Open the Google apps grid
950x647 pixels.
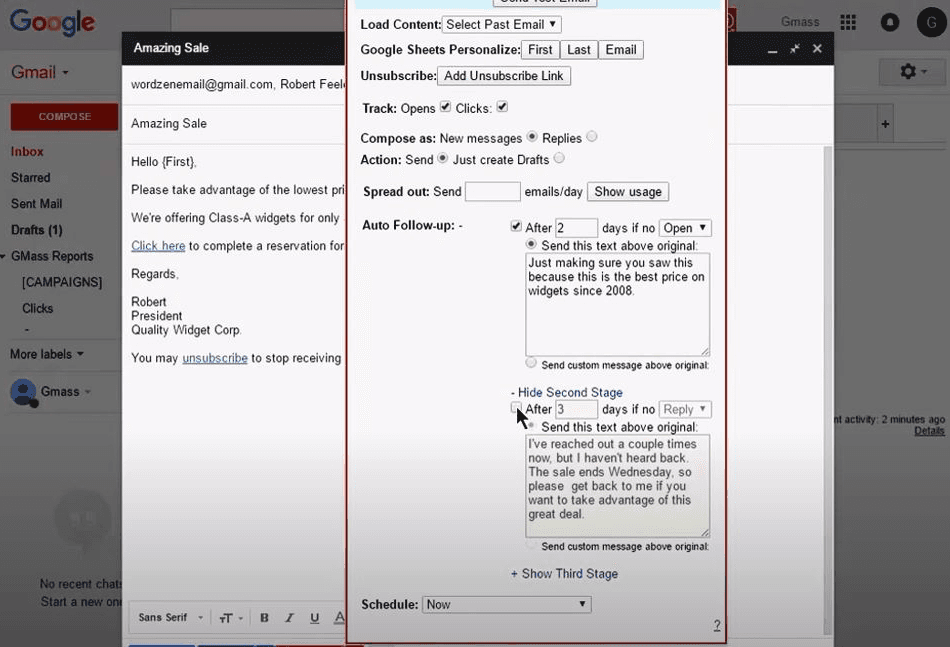tap(847, 21)
